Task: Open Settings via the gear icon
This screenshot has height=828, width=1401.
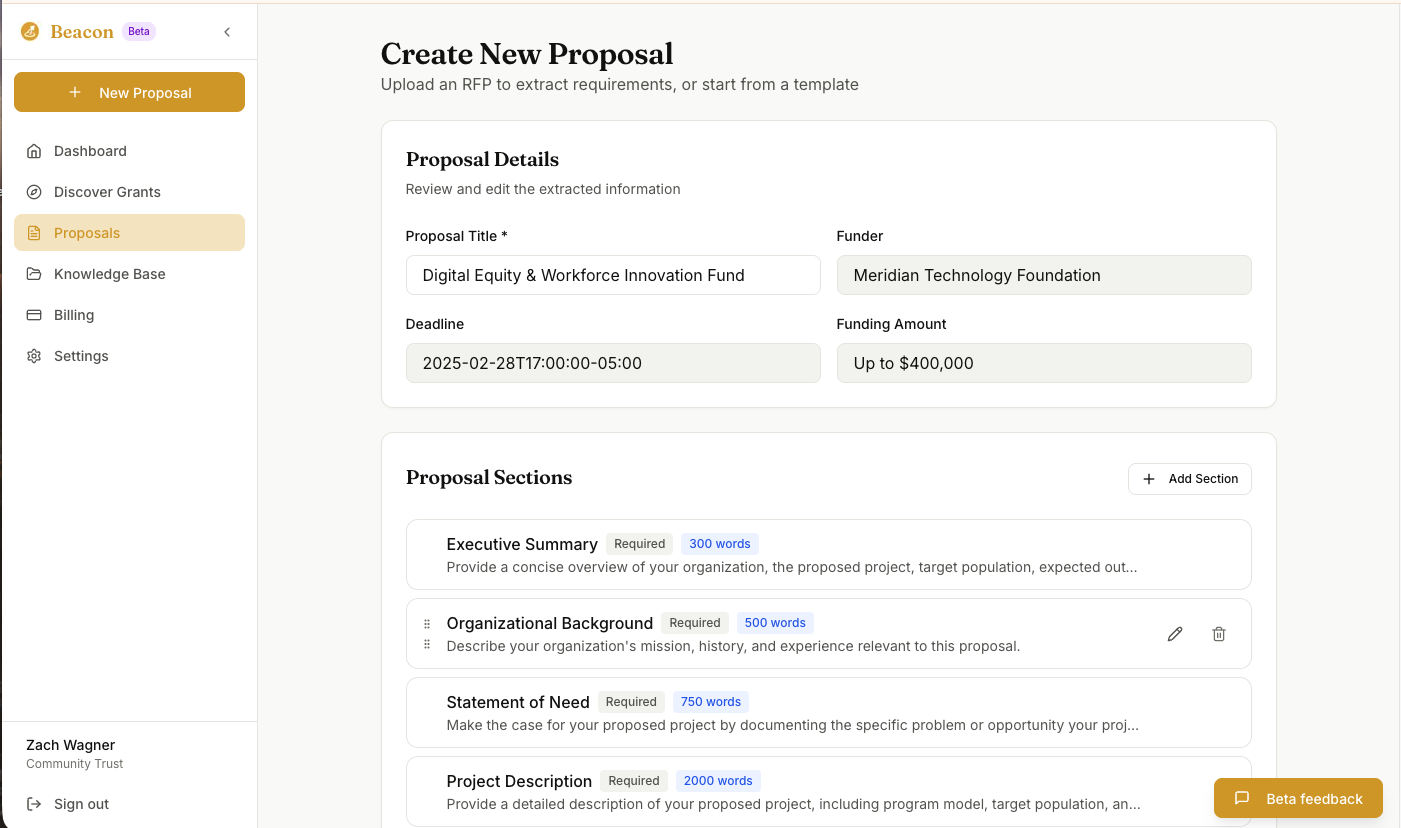Action: [34, 355]
